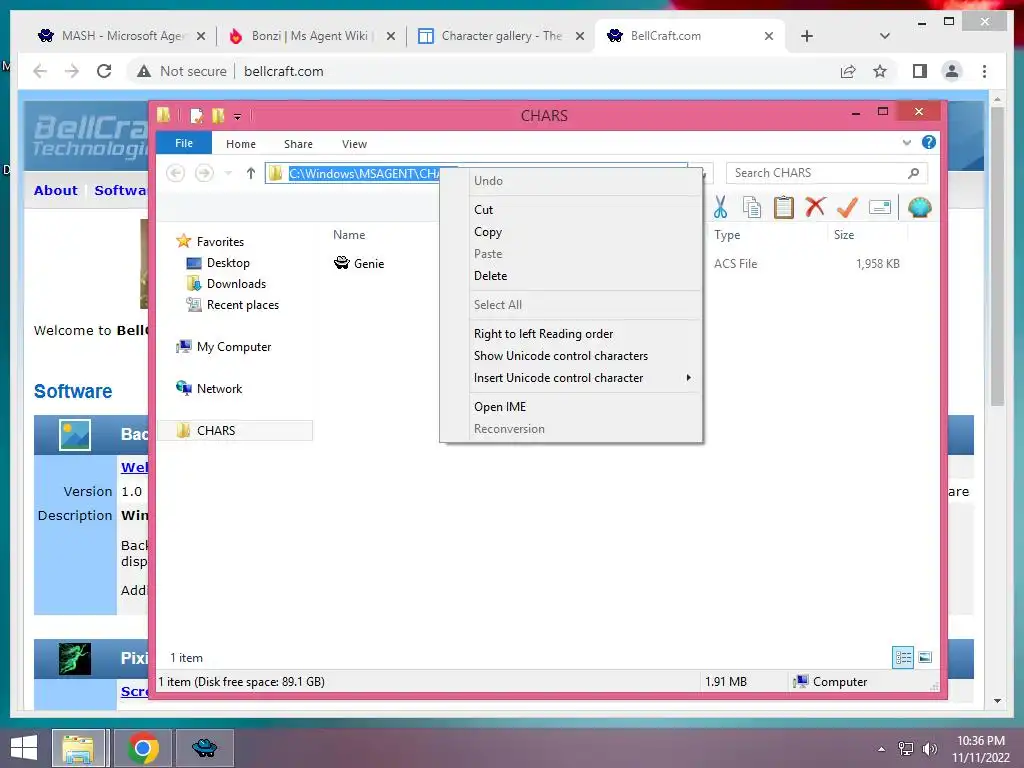Viewport: 1024px width, 768px height.
Task: Open Chrome profile avatar icon
Action: [952, 71]
